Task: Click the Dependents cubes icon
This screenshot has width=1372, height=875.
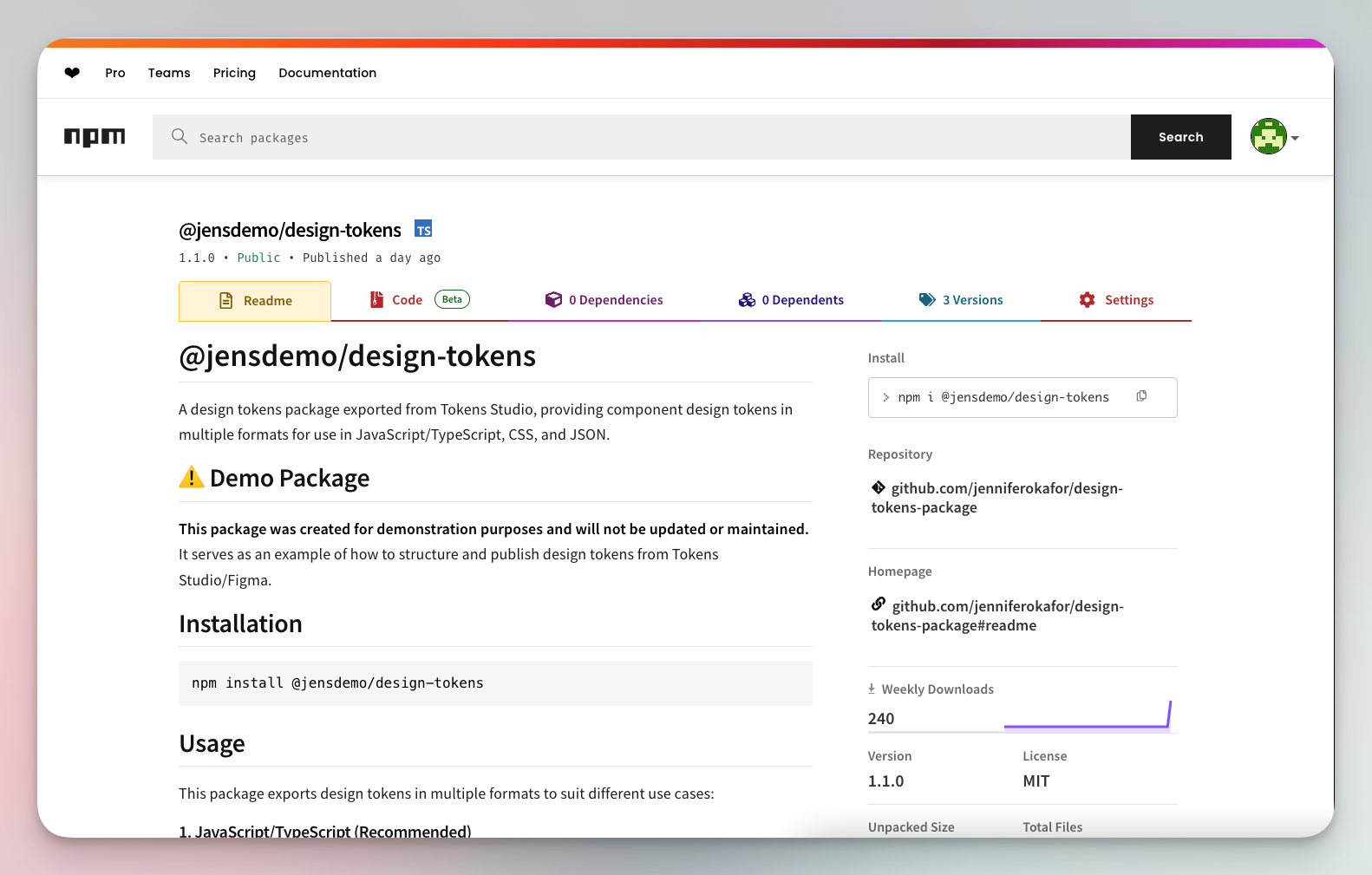Action: coord(747,300)
